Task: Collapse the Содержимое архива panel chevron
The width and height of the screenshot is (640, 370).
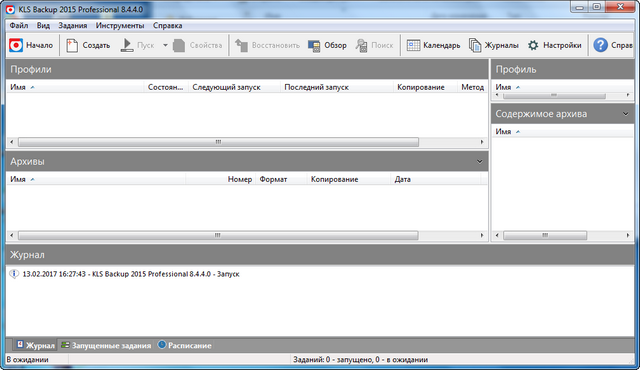Action: (626, 114)
